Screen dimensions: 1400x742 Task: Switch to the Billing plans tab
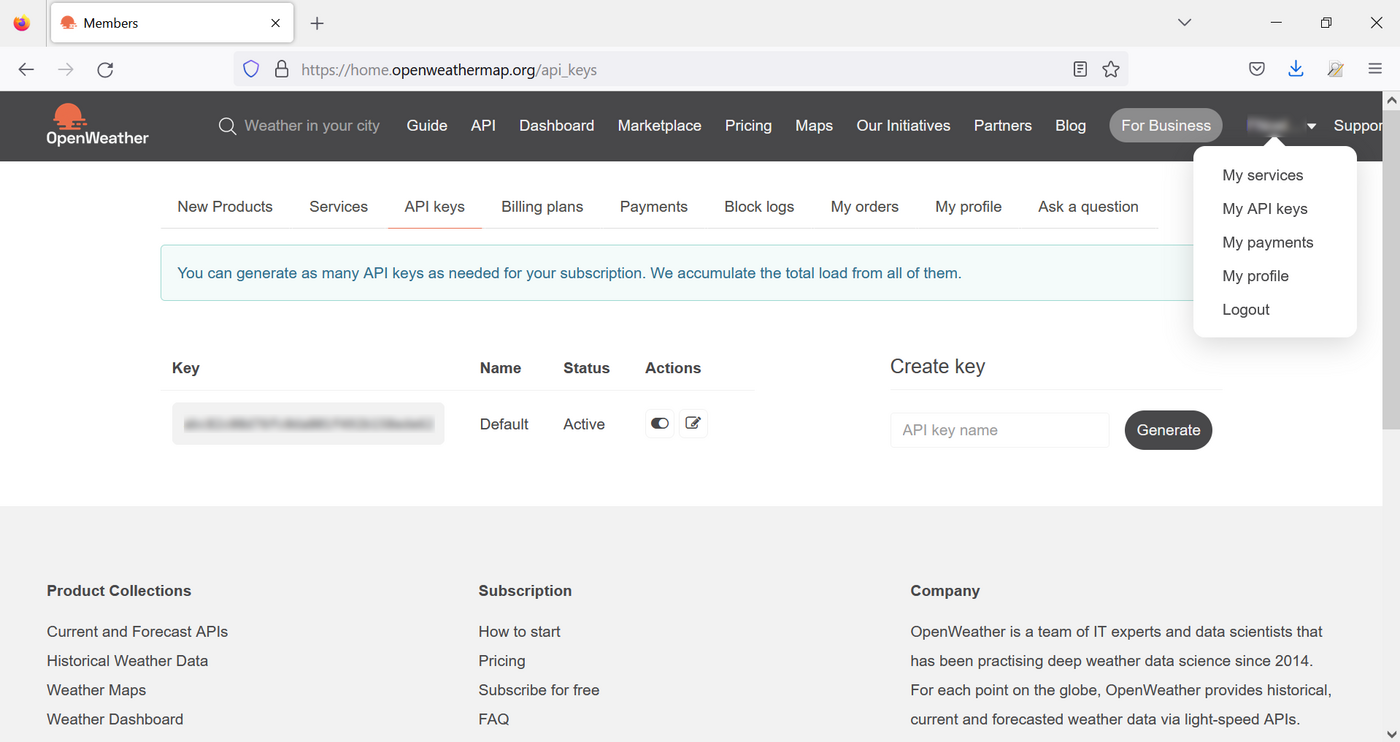point(541,206)
